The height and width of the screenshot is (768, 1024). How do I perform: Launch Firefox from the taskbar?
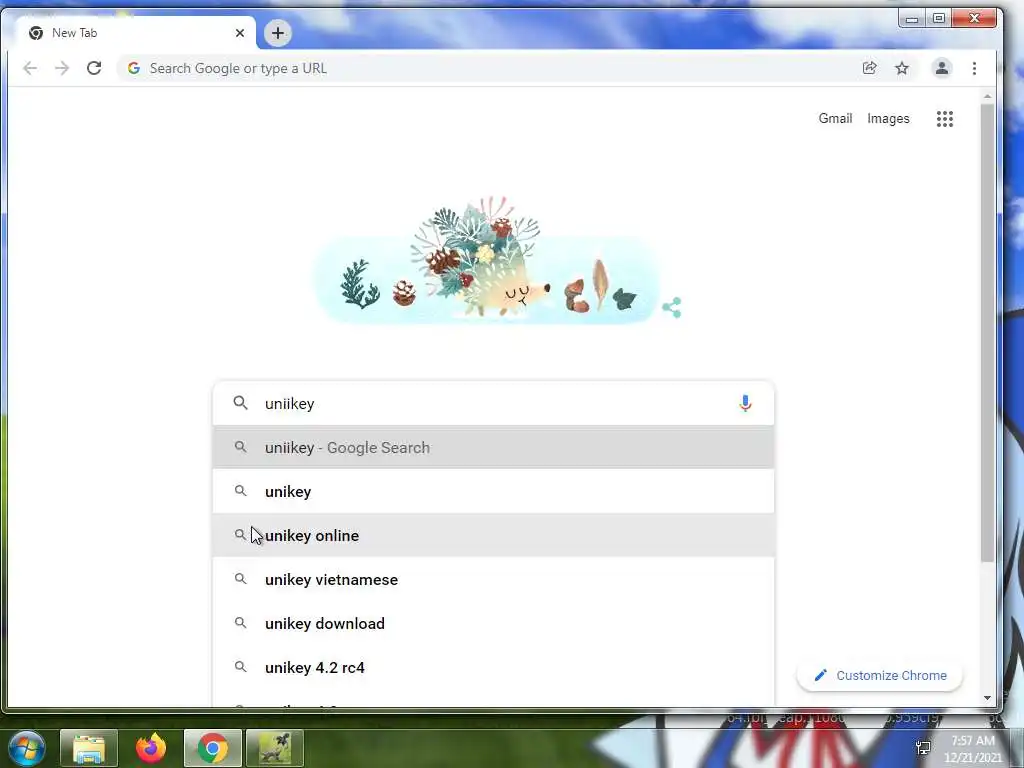[x=151, y=748]
